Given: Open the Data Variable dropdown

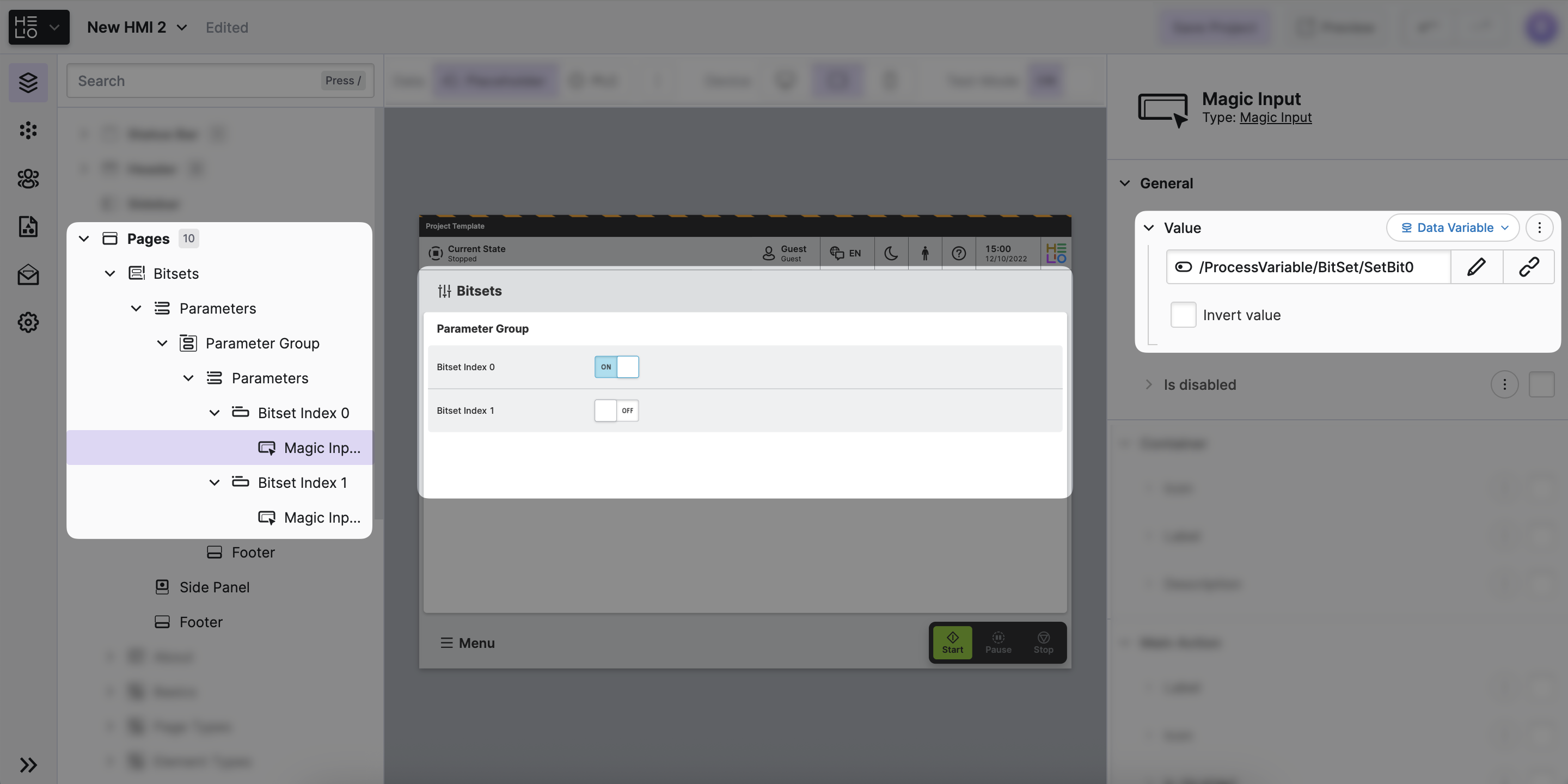Looking at the screenshot, I should (1453, 228).
